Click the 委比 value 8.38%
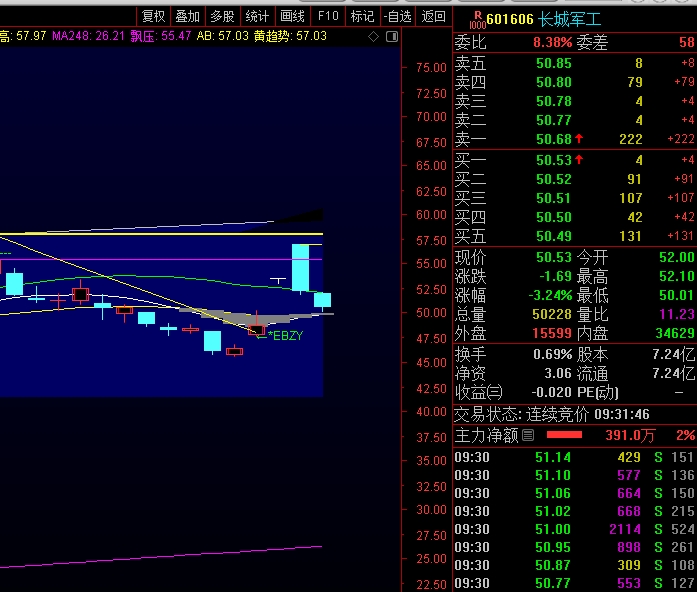 click(552, 42)
